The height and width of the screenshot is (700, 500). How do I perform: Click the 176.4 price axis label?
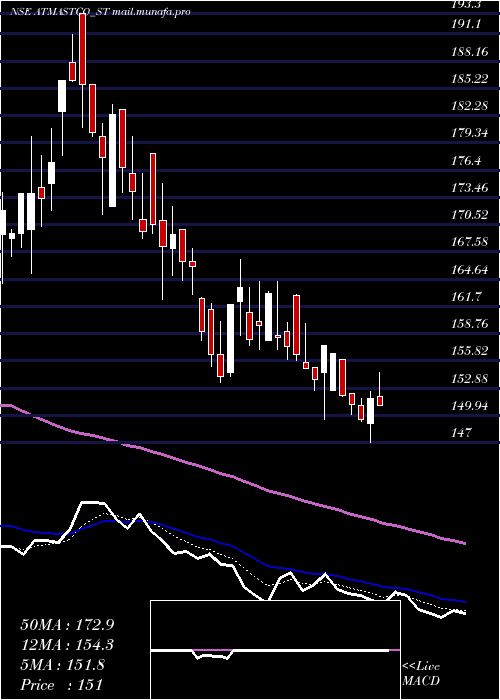467,161
